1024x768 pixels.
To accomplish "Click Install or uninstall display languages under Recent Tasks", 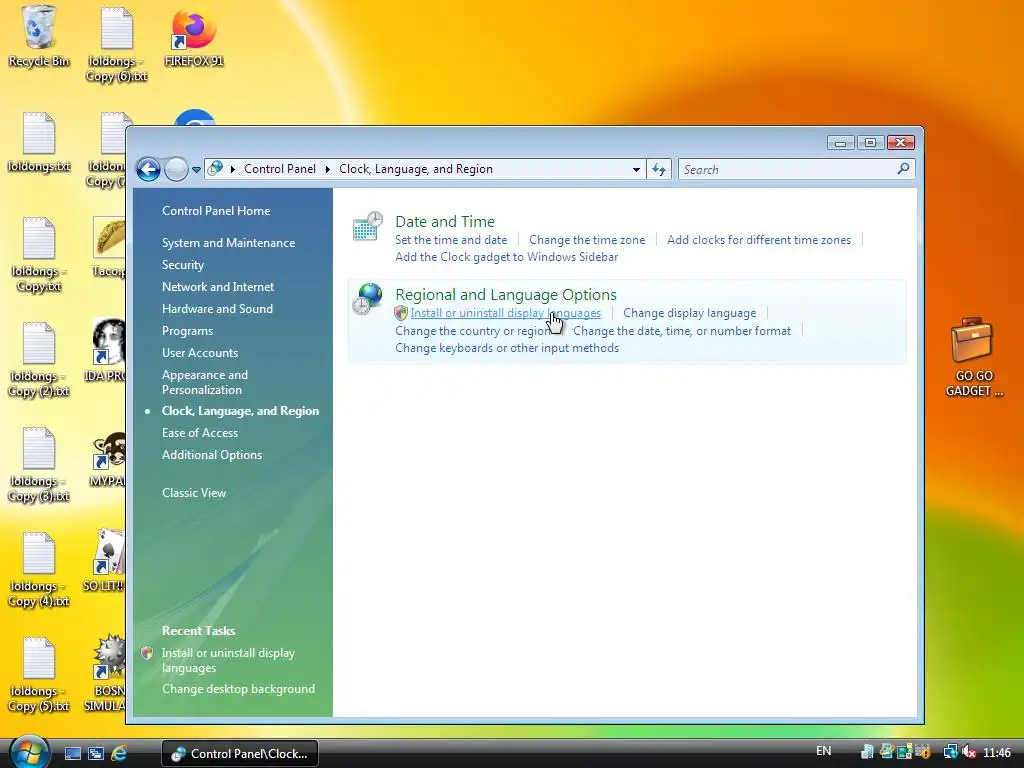I will [x=228, y=660].
